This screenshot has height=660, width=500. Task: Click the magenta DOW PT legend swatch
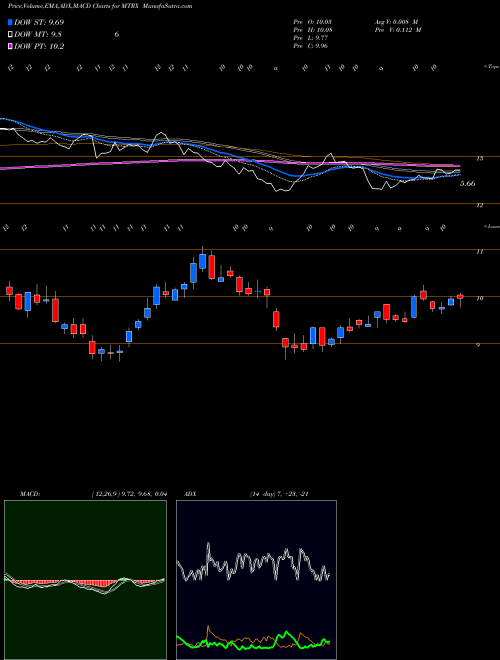click(x=10, y=46)
